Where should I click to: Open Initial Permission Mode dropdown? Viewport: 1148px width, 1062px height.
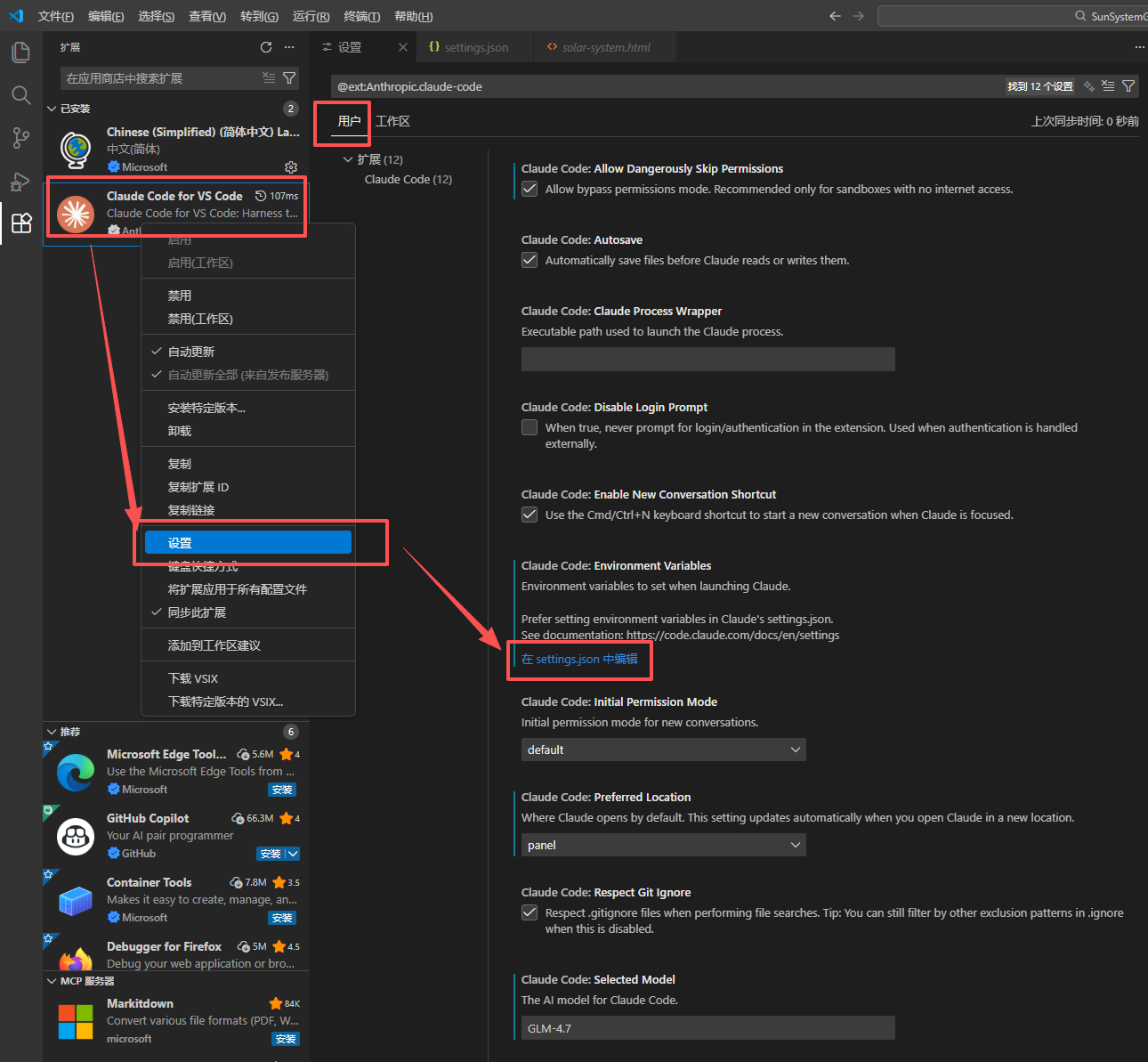click(x=663, y=750)
